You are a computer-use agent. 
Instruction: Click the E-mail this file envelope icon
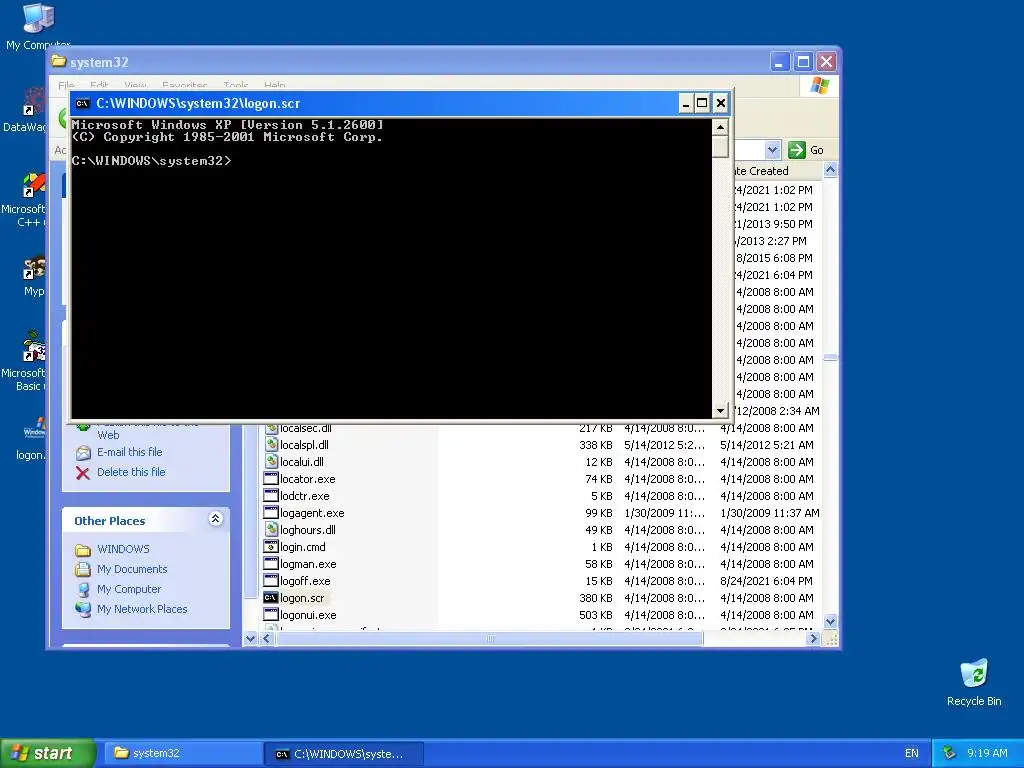click(x=83, y=453)
